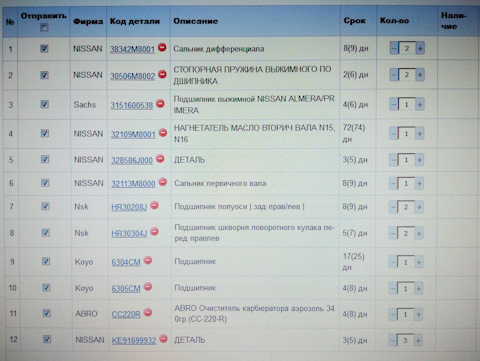
Task: Click the Код детали column header
Action: point(135,21)
